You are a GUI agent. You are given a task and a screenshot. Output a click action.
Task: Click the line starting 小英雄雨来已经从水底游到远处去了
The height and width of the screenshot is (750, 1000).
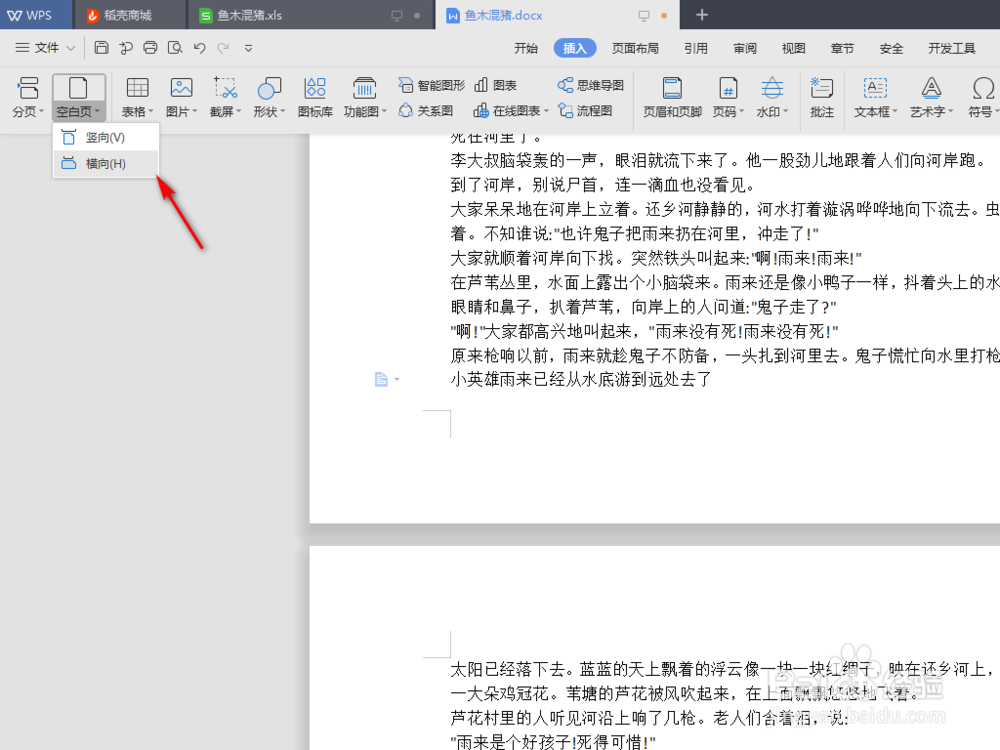pos(580,380)
